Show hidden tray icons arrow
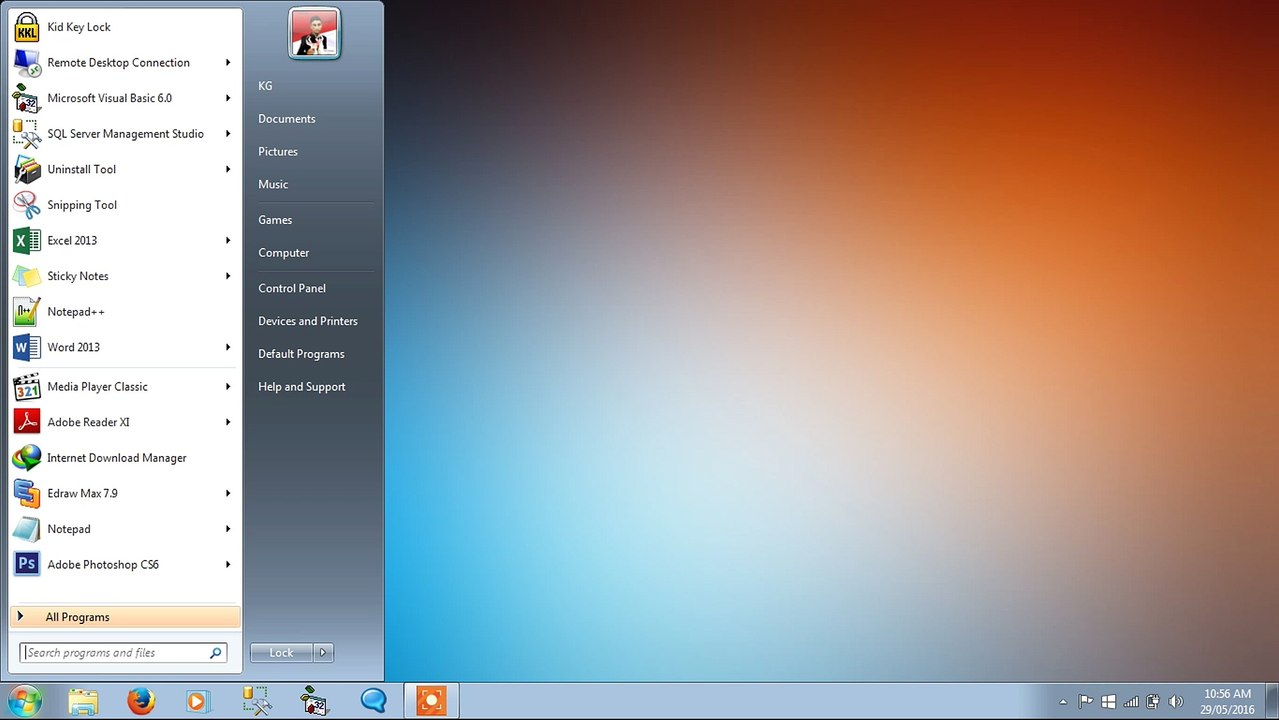Screen dimensions: 1279x720 tap(1063, 702)
